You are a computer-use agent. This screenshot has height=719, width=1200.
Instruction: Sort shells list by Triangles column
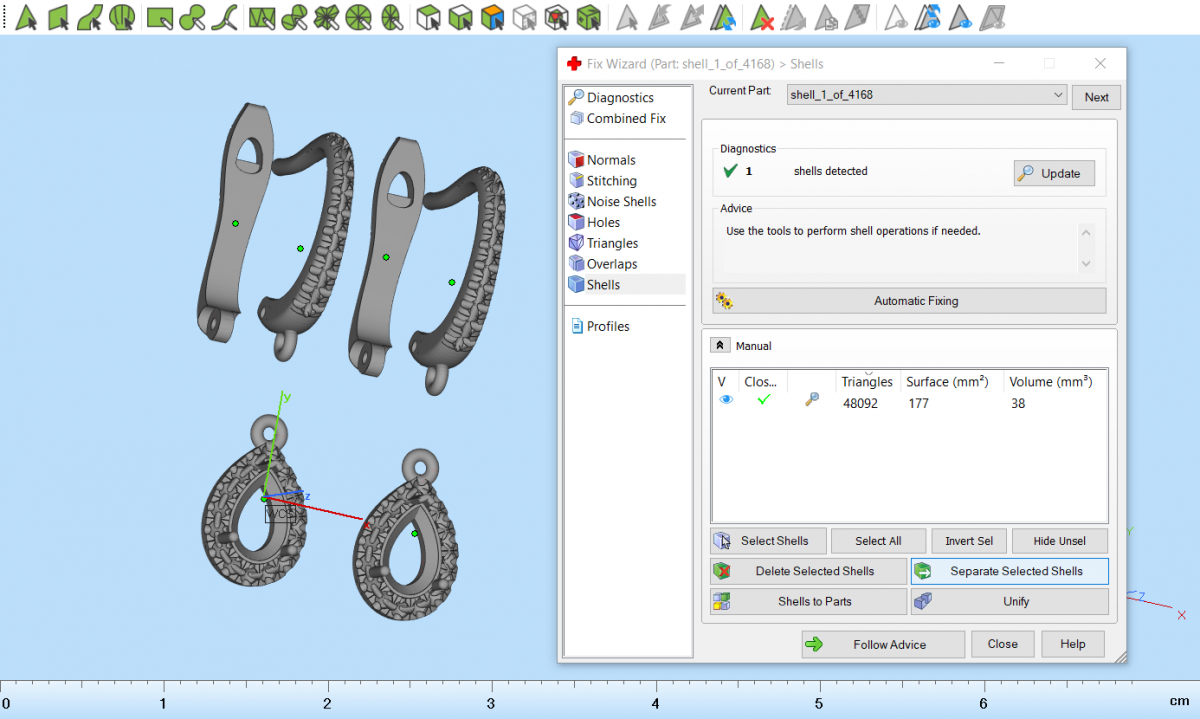click(866, 382)
